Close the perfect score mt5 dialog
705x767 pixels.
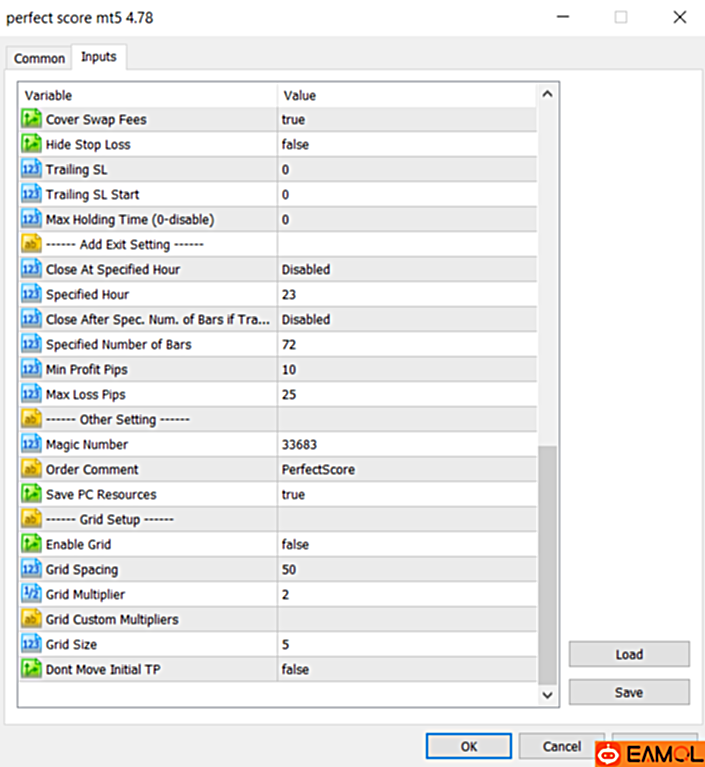click(x=680, y=18)
